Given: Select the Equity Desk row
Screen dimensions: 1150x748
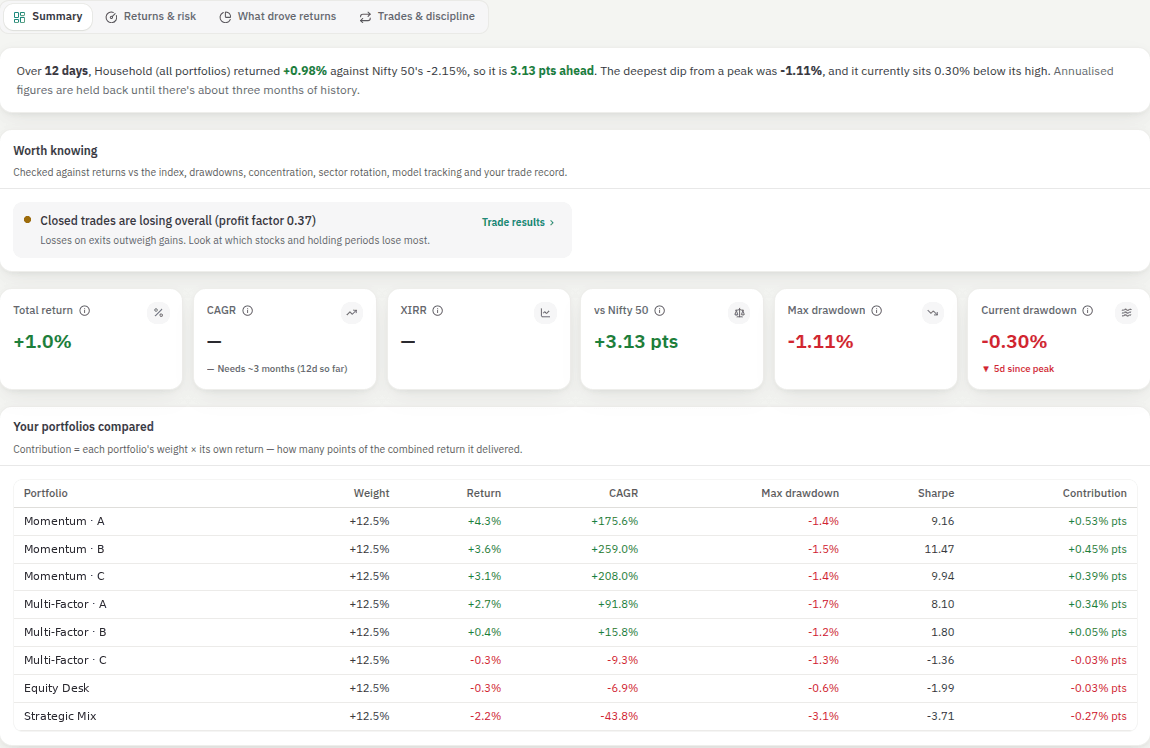Looking at the screenshot, I should pos(575,688).
